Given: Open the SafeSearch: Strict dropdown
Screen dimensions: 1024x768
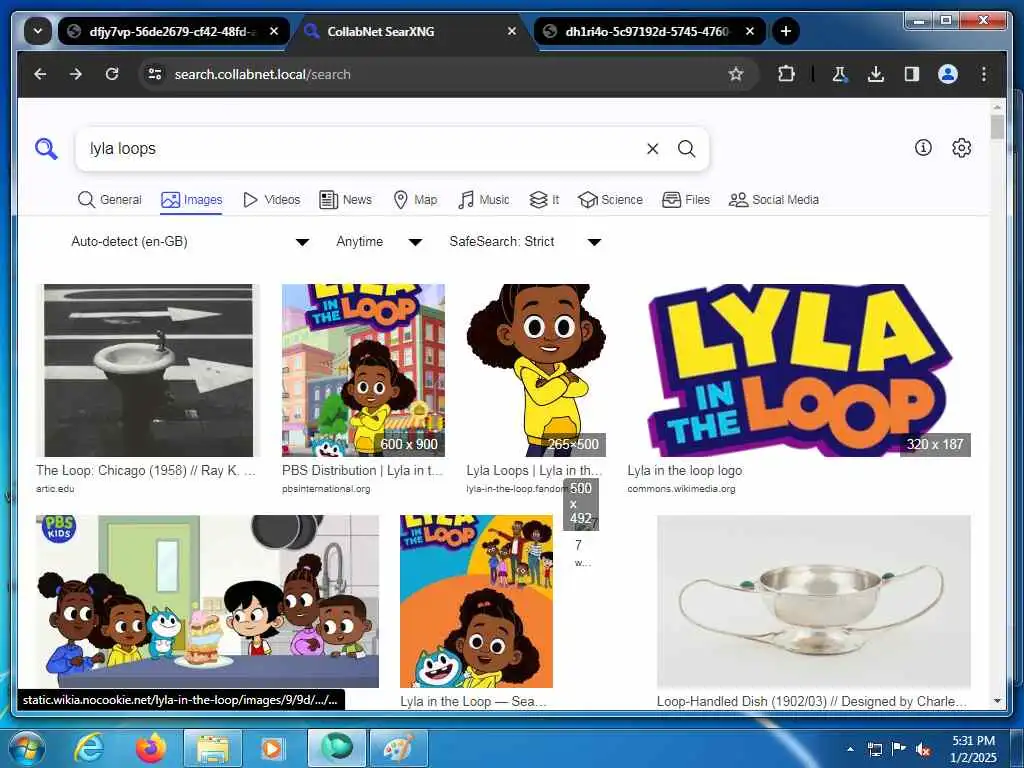Looking at the screenshot, I should [524, 242].
